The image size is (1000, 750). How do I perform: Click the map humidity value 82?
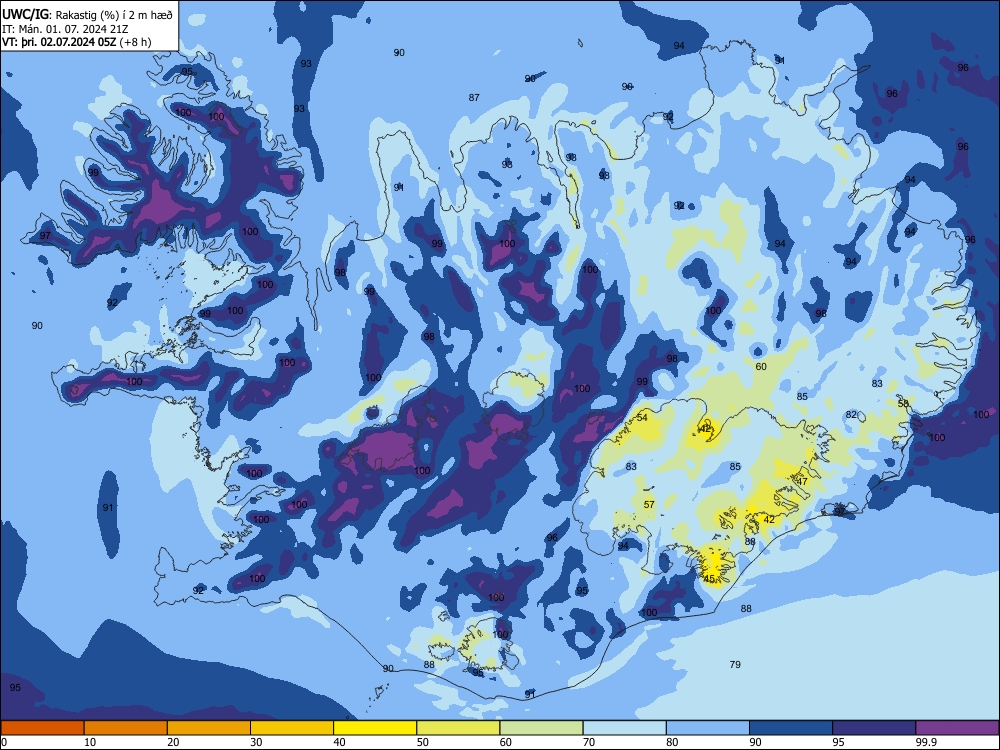click(851, 415)
